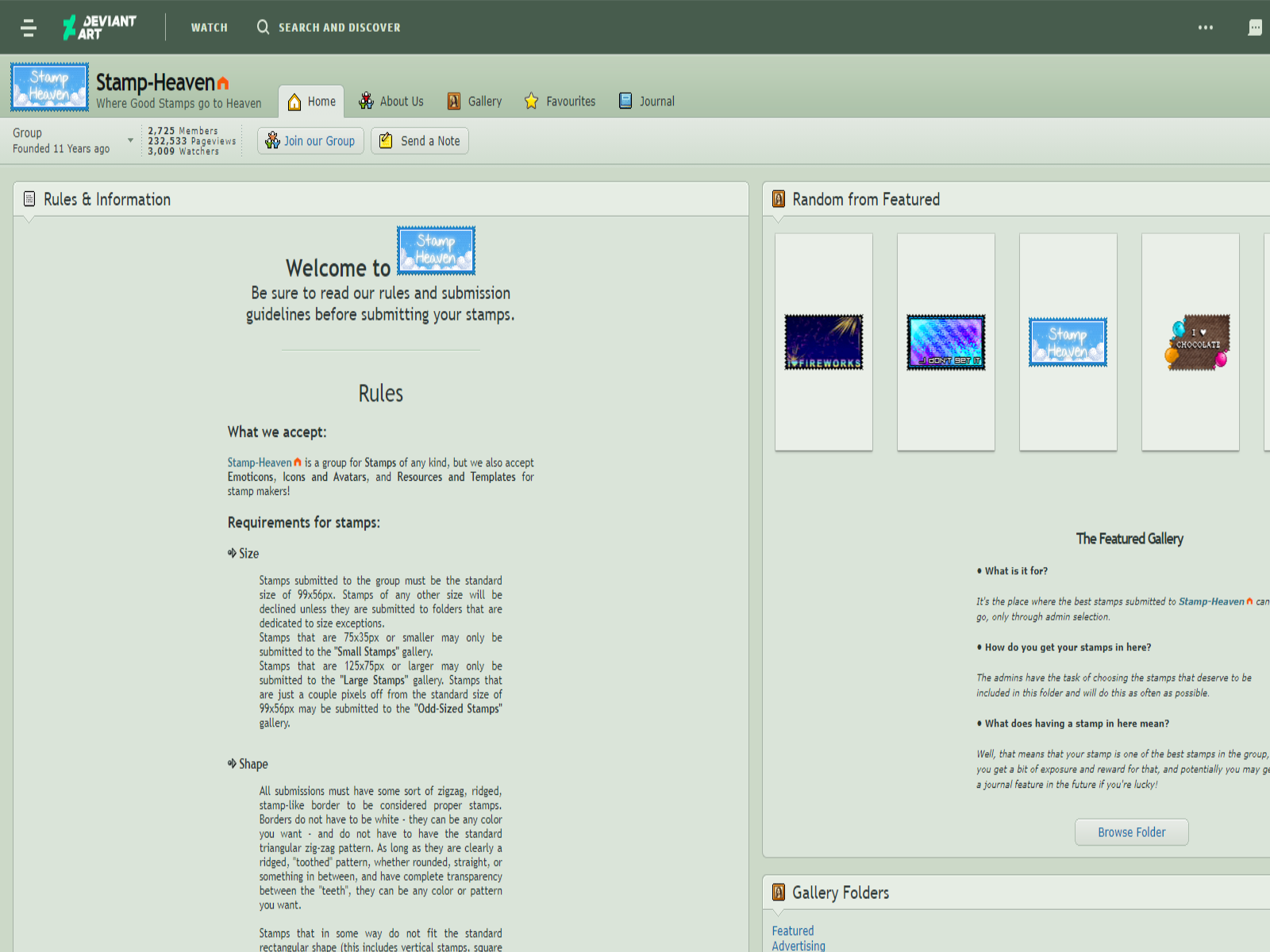Click 'How do you get your stamps in here?'

[1068, 647]
